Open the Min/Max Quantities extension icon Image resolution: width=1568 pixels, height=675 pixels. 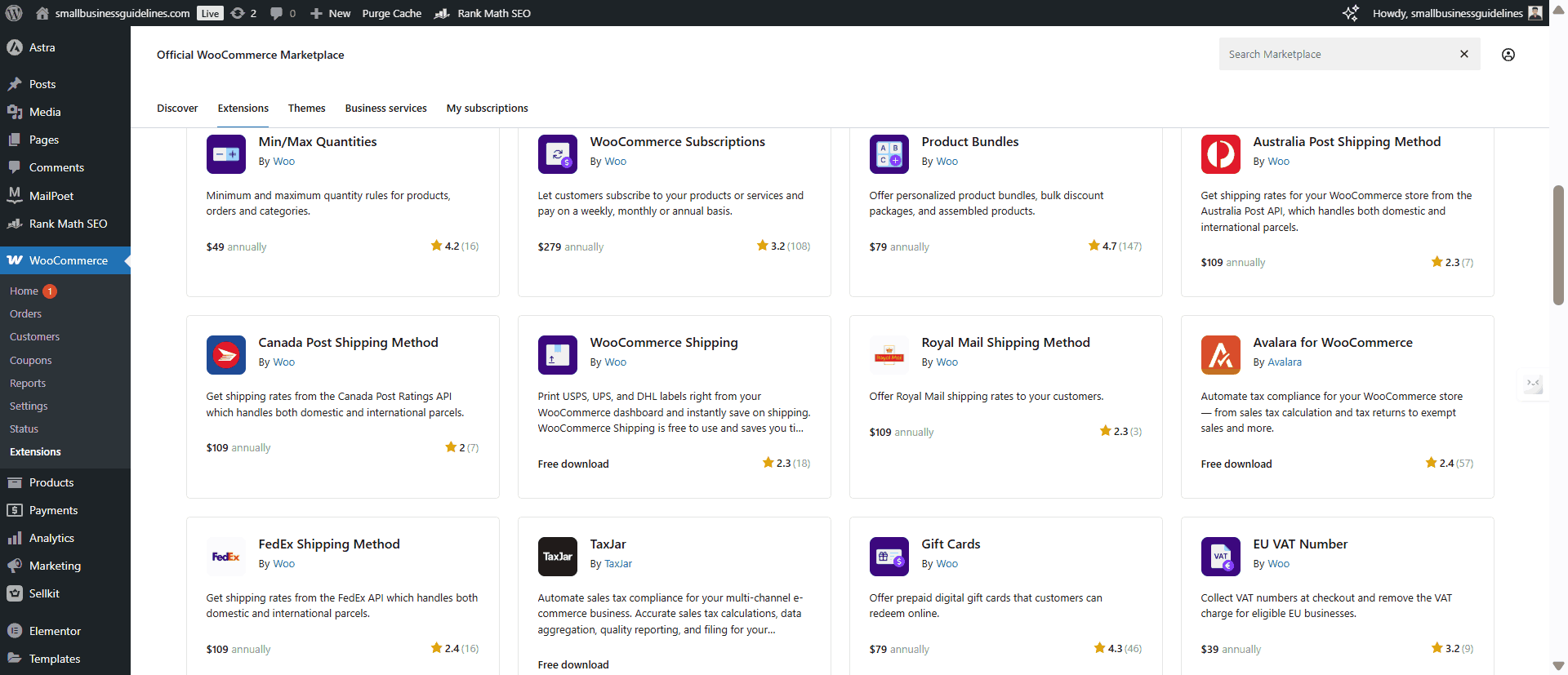tap(226, 154)
